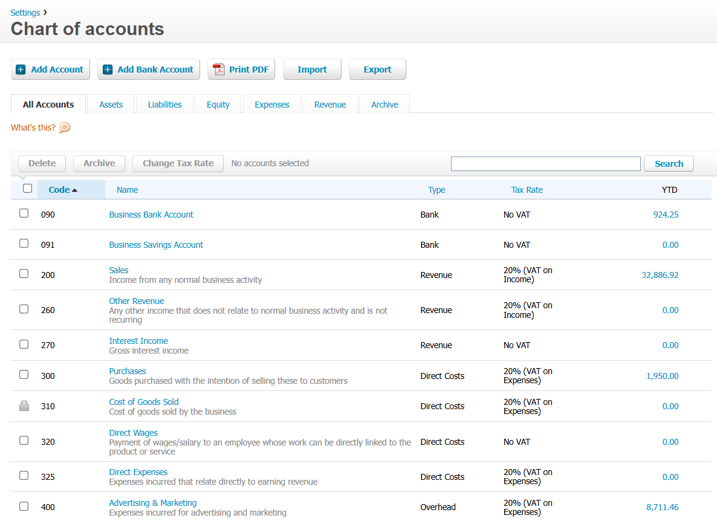Sort by the Code column header
Image resolution: width=717 pixels, height=521 pixels.
click(x=59, y=190)
